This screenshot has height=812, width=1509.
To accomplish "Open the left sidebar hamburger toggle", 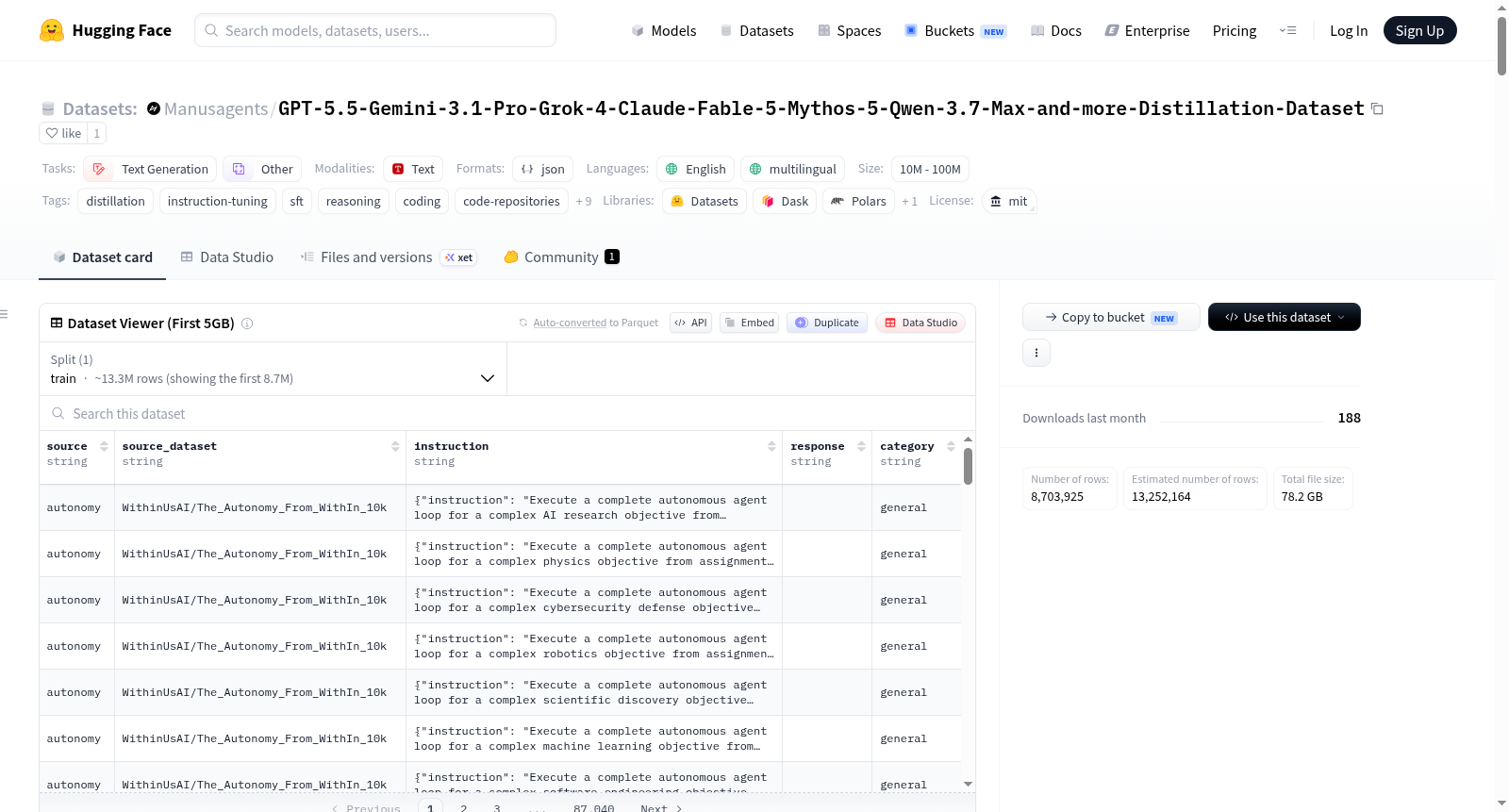I will [x=5, y=314].
